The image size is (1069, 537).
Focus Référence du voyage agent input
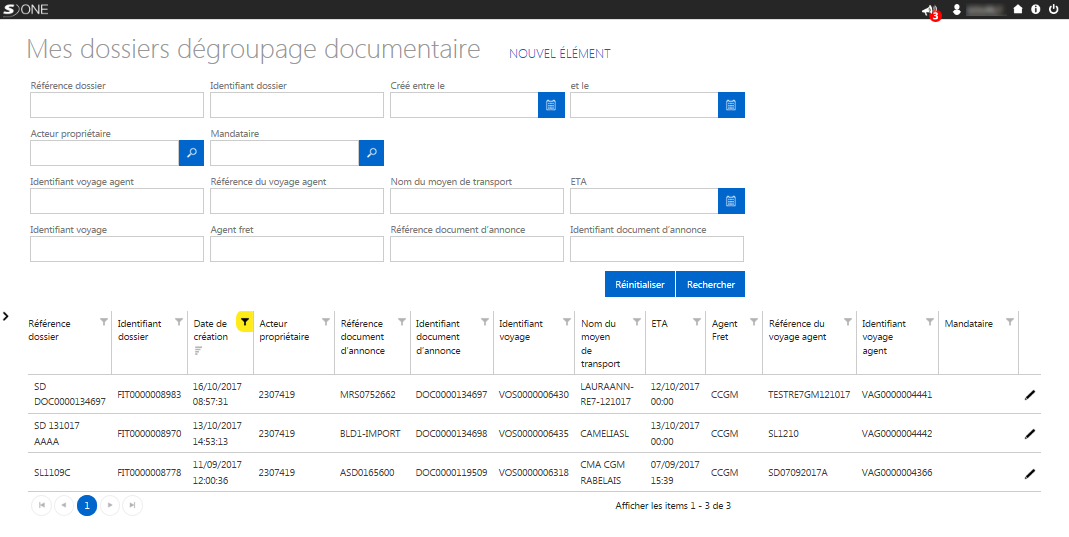(297, 201)
